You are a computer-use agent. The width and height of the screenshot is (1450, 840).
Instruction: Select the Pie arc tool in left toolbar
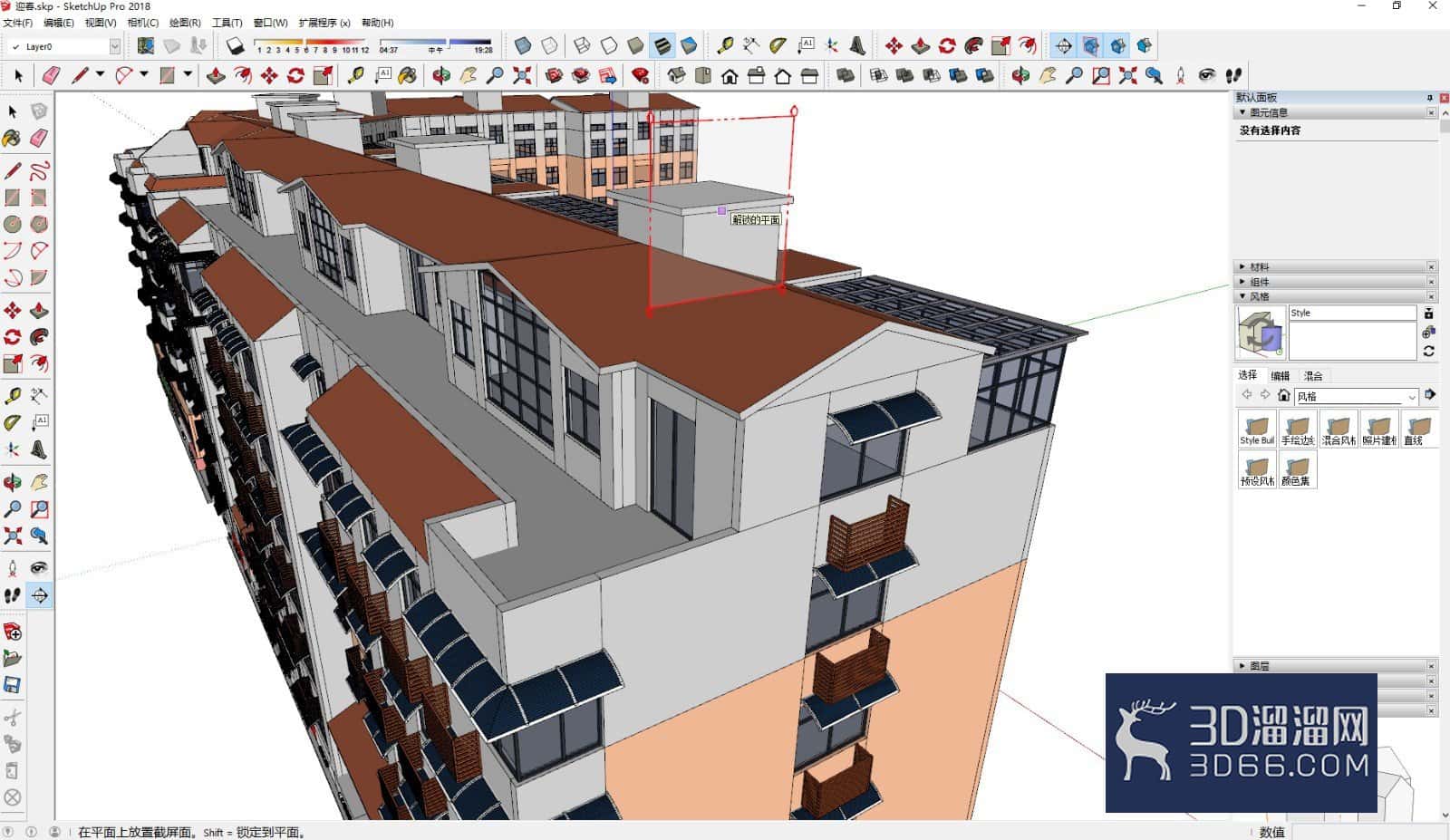point(39,277)
